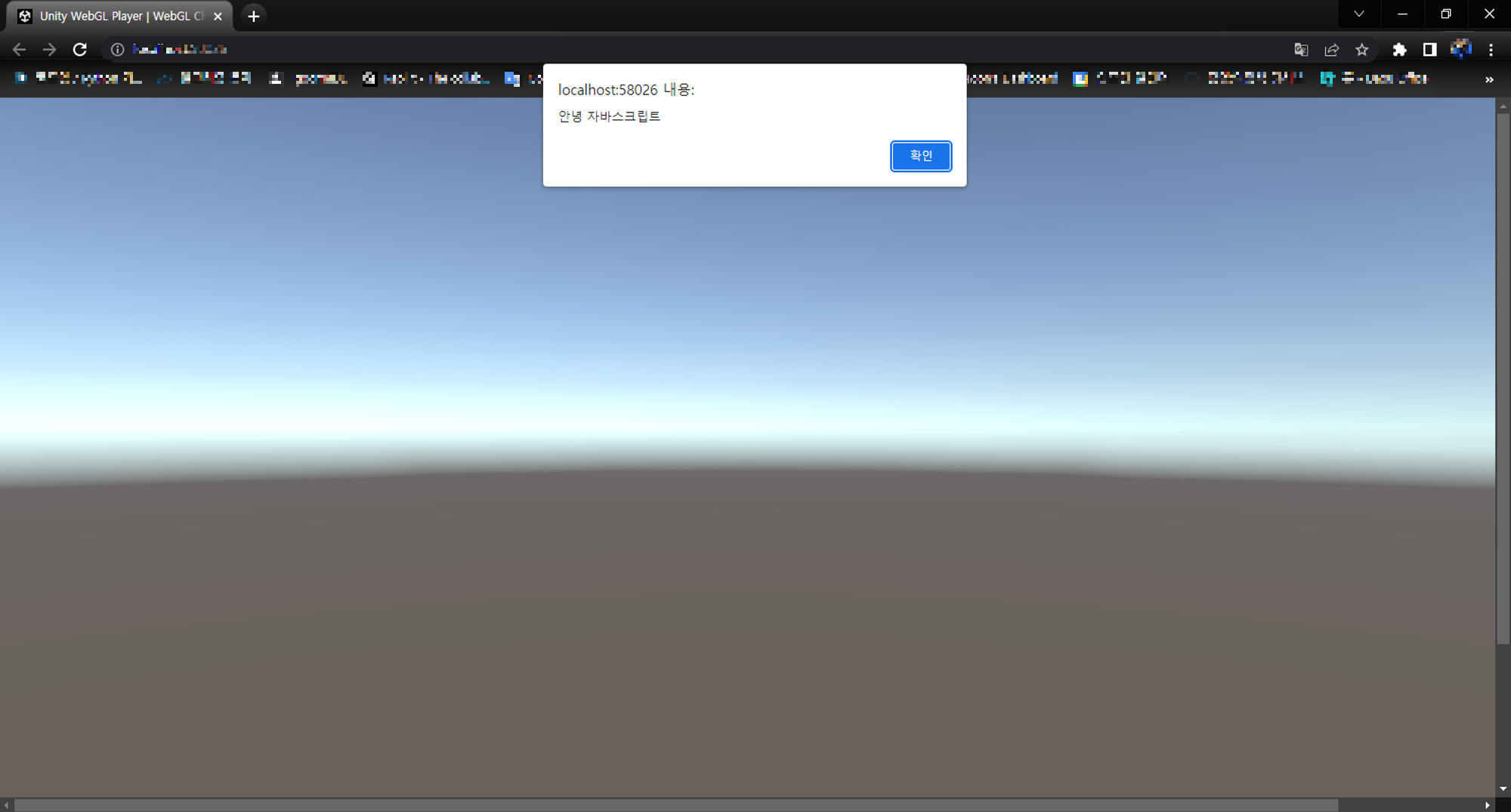Click the alert message 안녕 자바스크립트
The image size is (1511, 812).
(x=609, y=116)
